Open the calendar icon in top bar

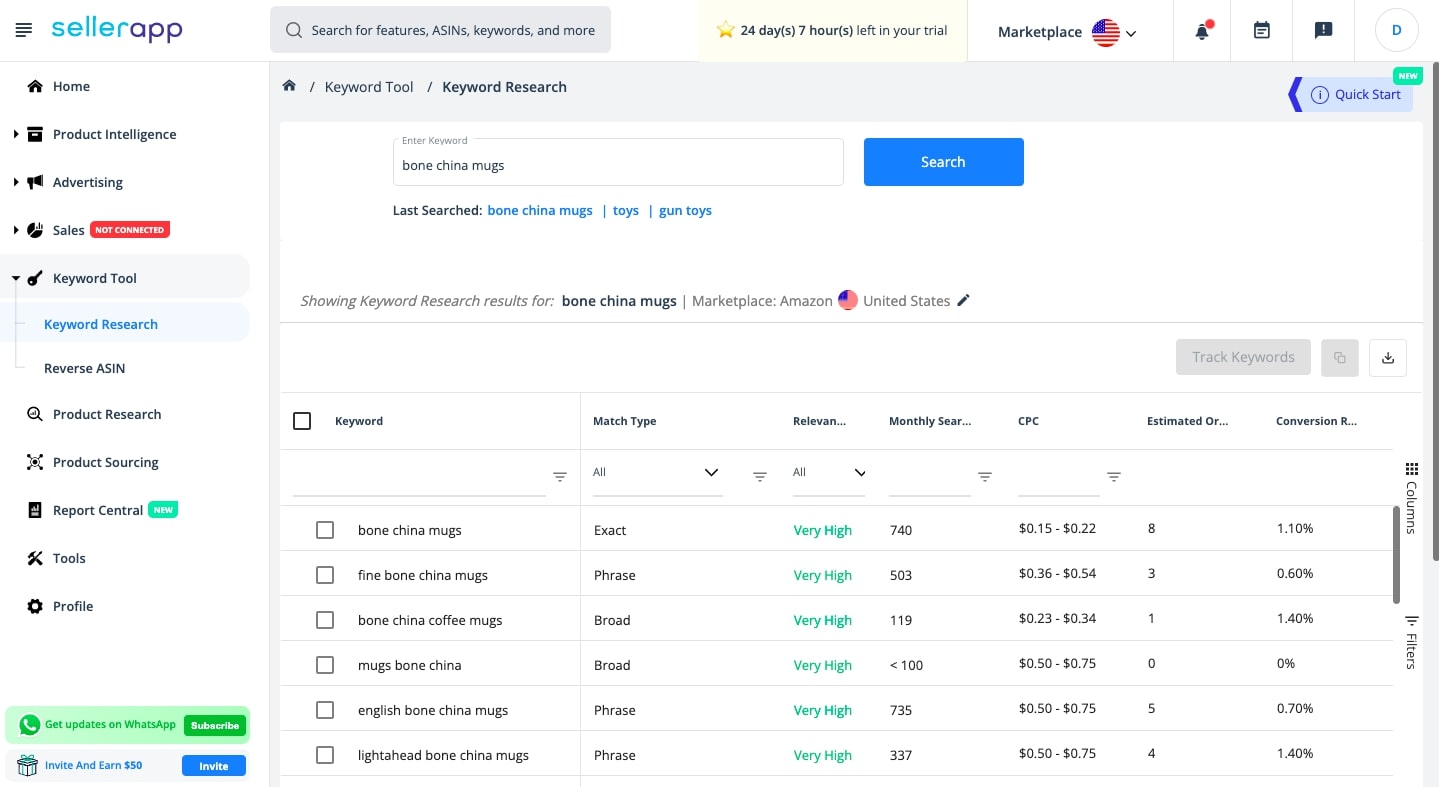tap(1262, 31)
